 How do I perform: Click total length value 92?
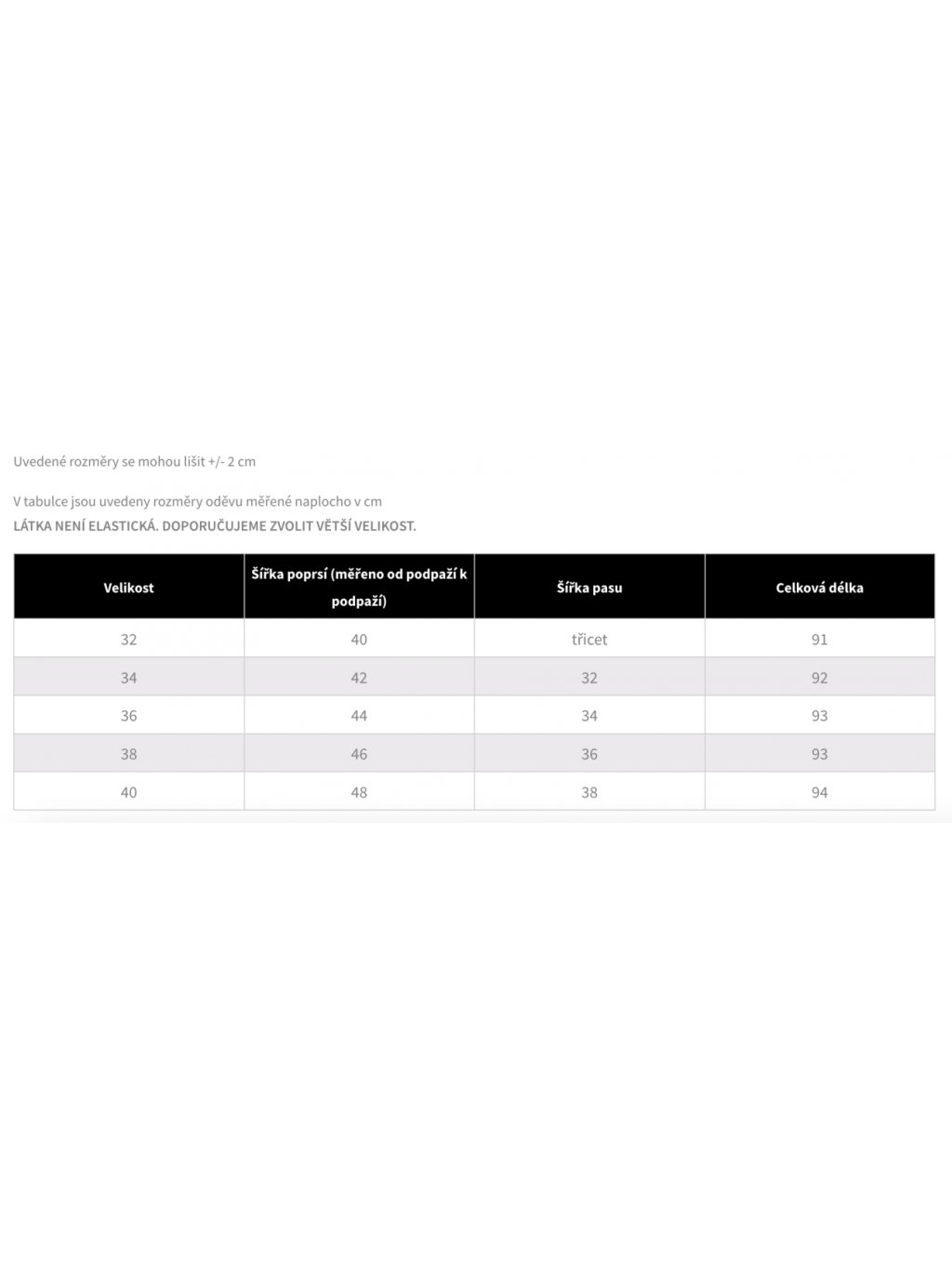(x=820, y=677)
